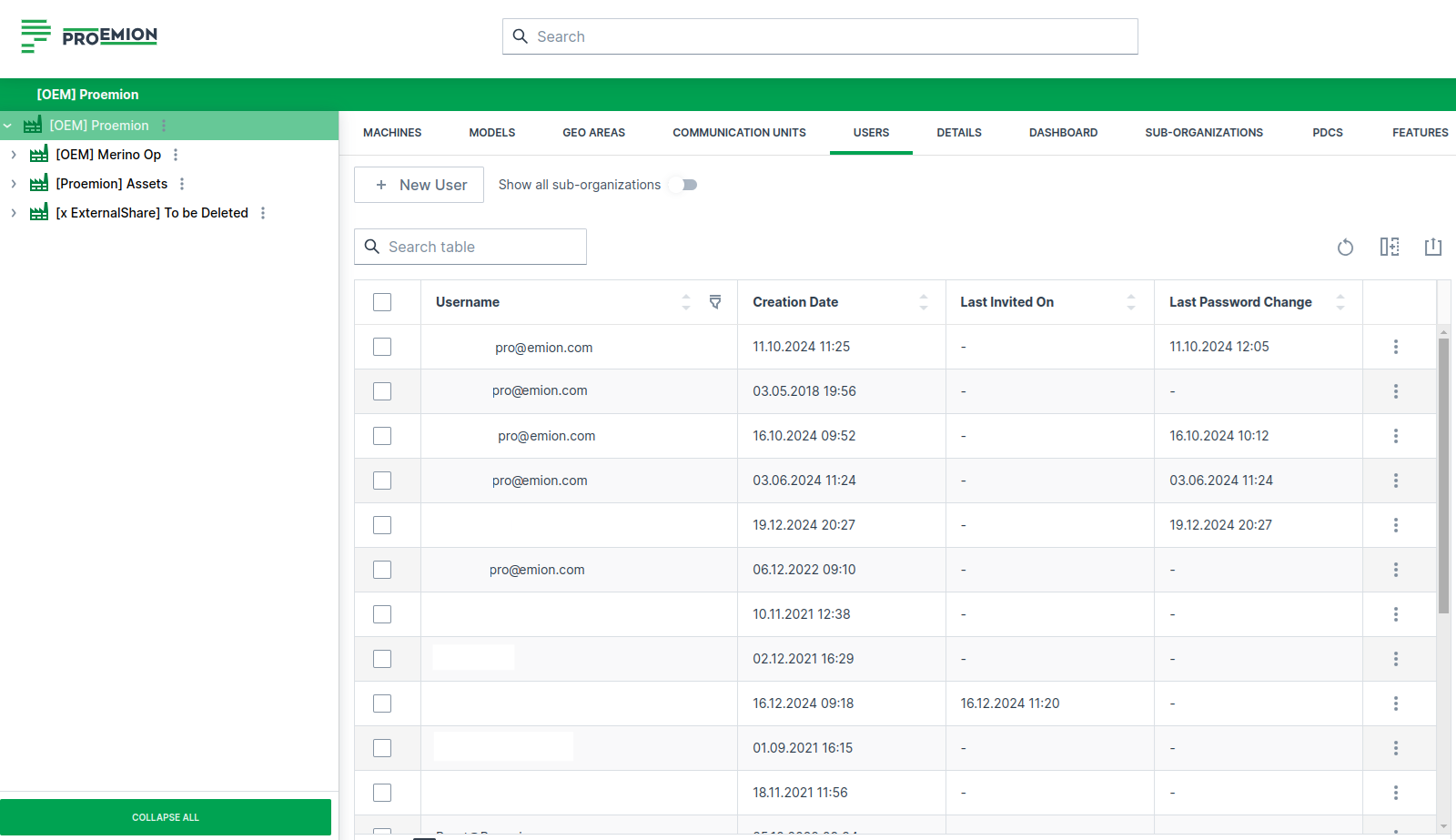Image resolution: width=1456 pixels, height=840 pixels.
Task: Open the kebab menu on the first user row
Action: [x=1396, y=346]
